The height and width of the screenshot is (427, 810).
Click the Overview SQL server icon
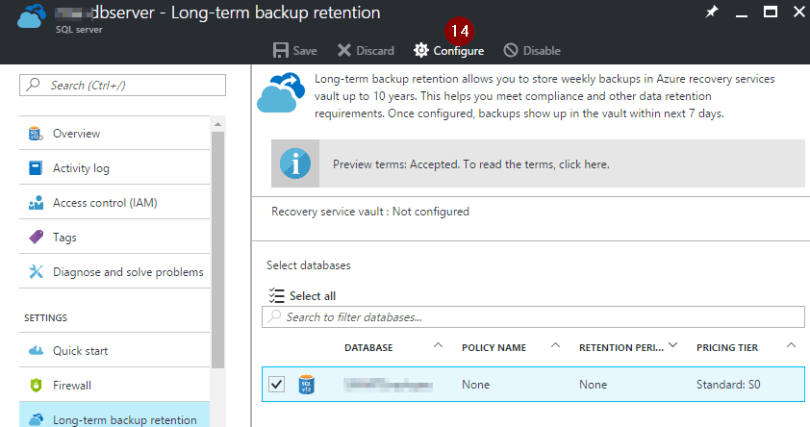[36, 133]
